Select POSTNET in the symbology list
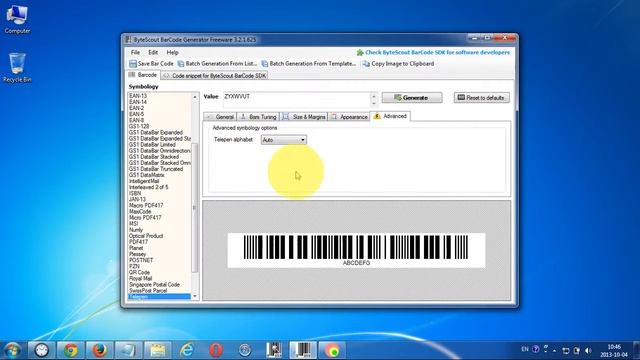This screenshot has height=360, width=640. pyautogui.click(x=141, y=260)
